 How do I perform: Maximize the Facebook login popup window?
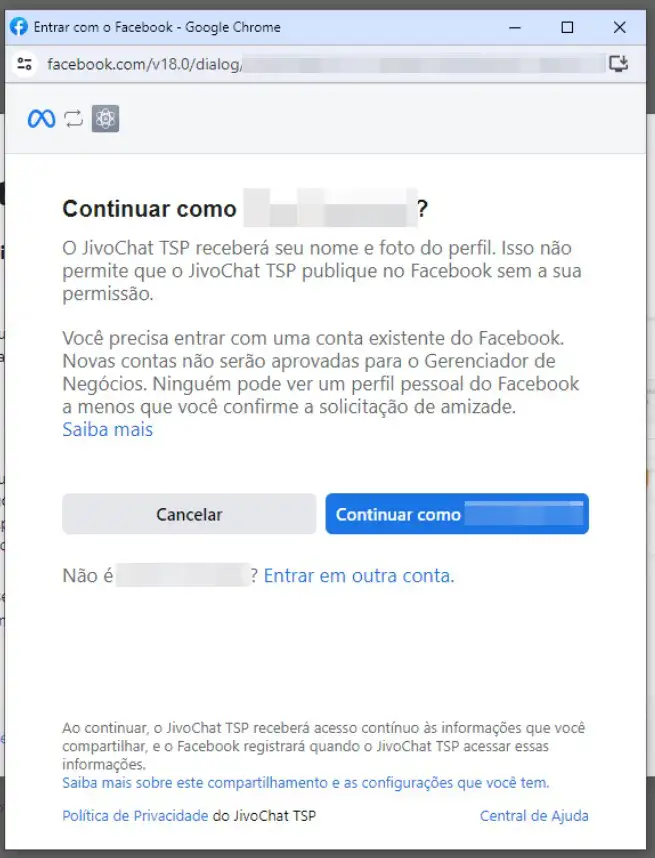pos(567,27)
